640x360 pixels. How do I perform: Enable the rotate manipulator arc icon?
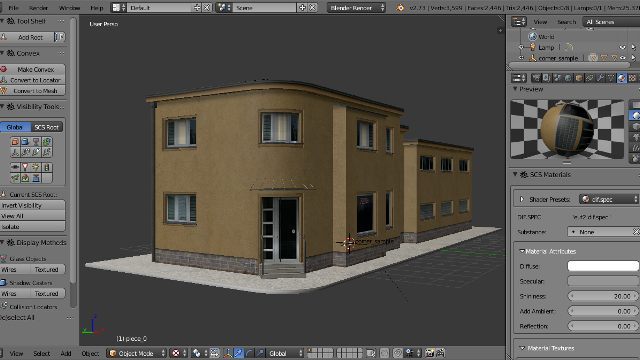[x=249, y=353]
